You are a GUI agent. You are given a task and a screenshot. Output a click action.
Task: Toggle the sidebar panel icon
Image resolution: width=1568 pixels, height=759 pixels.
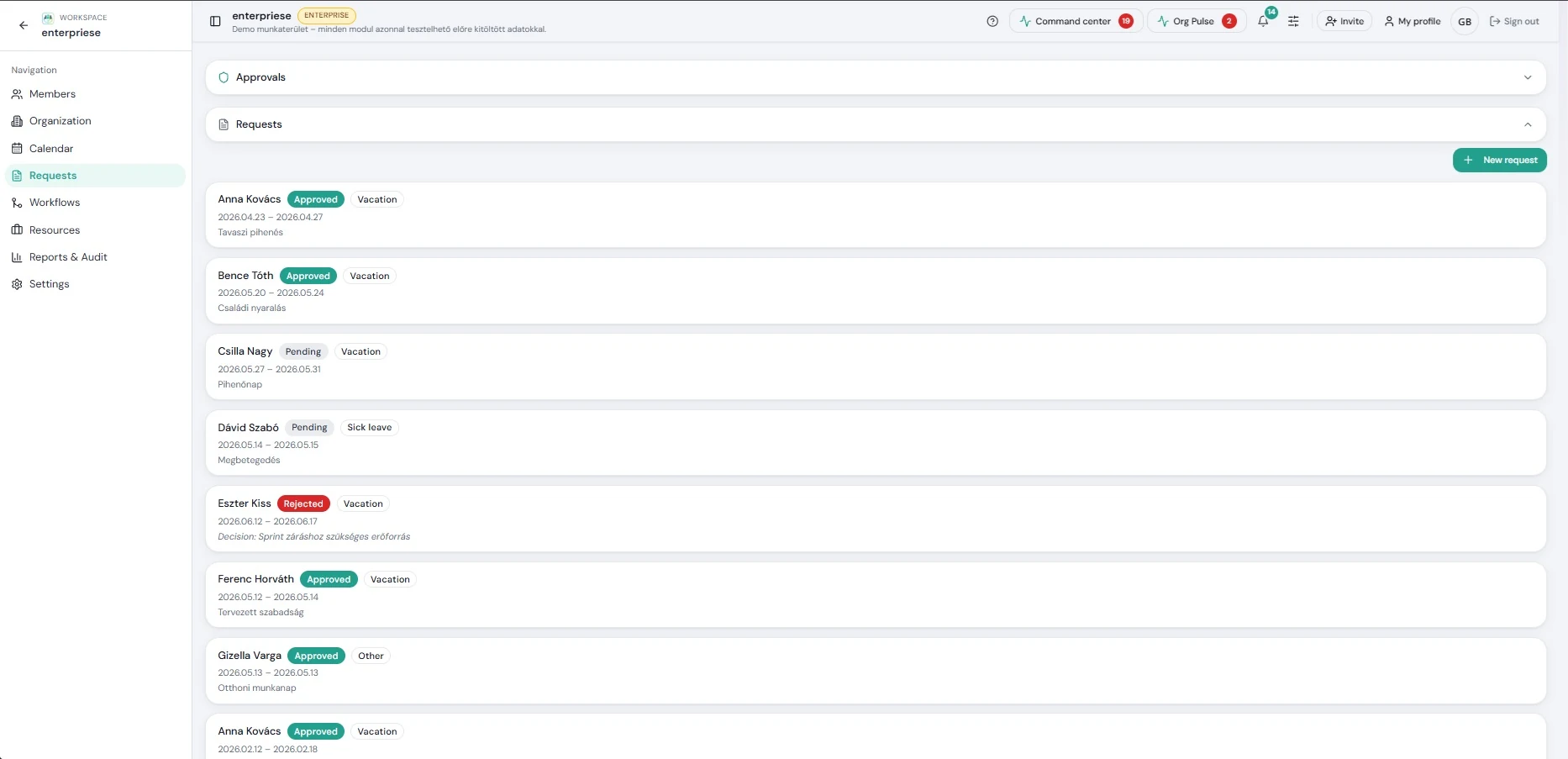pyautogui.click(x=215, y=21)
